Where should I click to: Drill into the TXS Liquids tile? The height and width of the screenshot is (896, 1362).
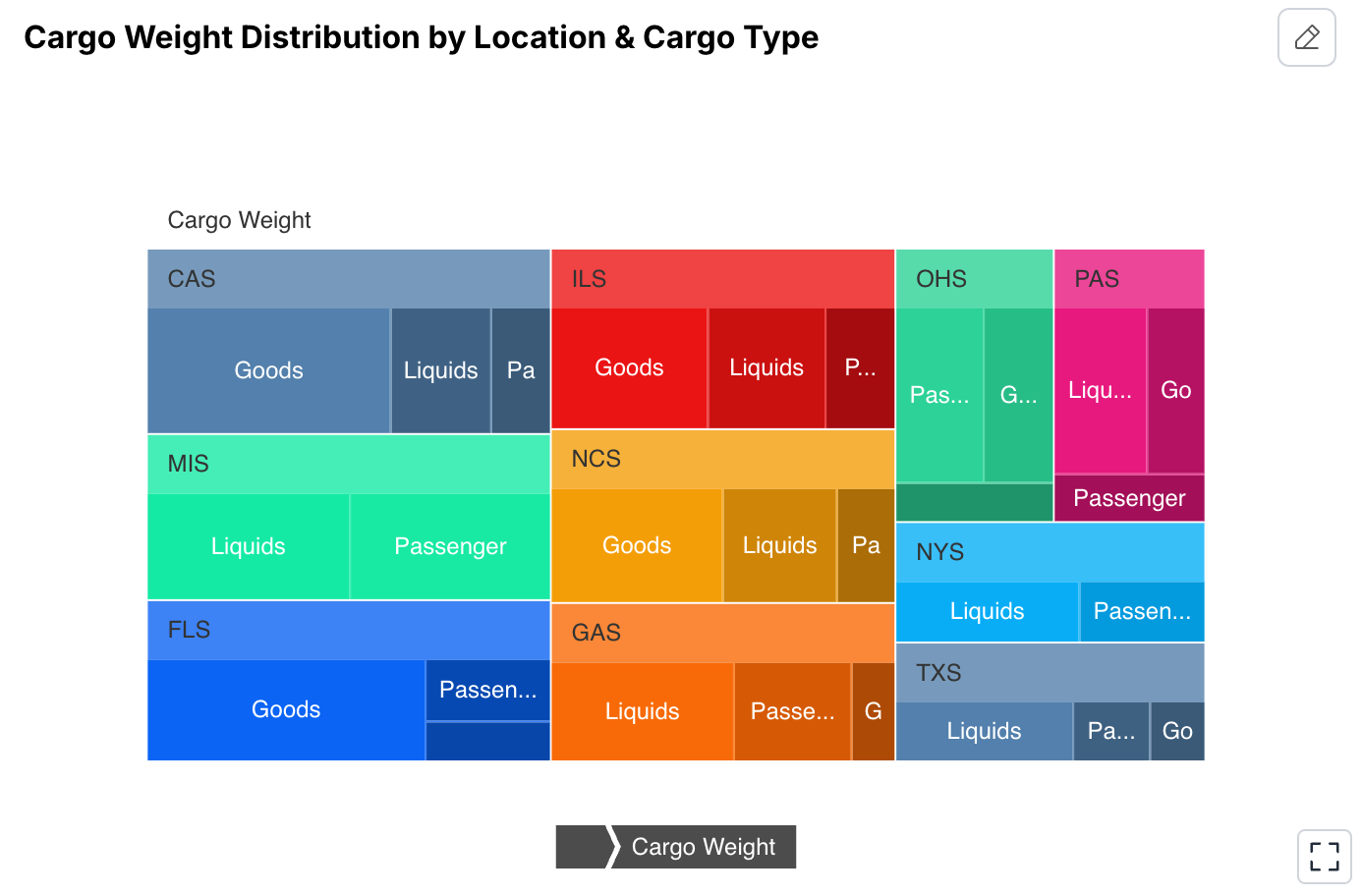(x=984, y=731)
